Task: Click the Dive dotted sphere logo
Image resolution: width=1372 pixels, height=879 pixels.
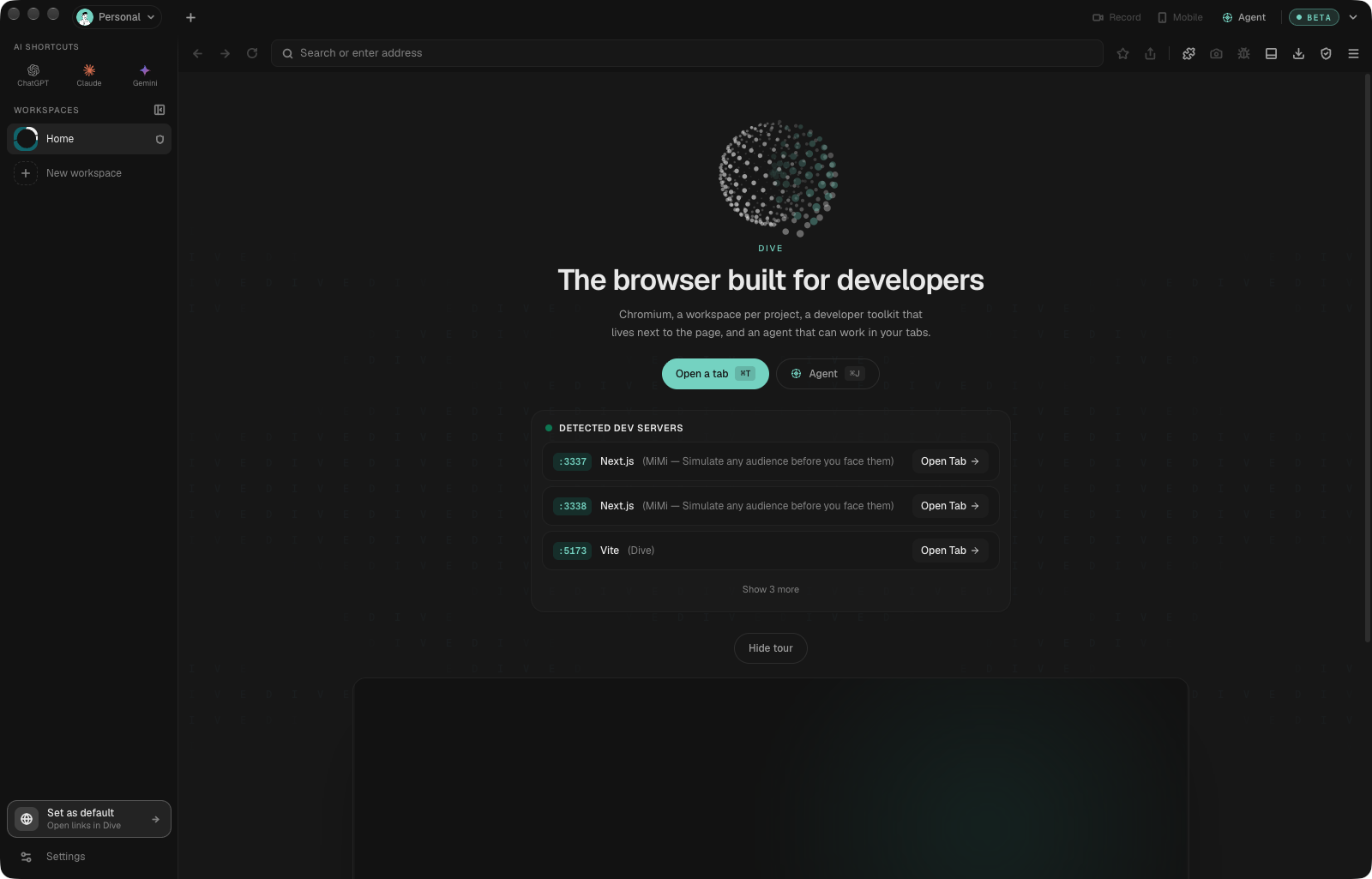Action: (778, 178)
